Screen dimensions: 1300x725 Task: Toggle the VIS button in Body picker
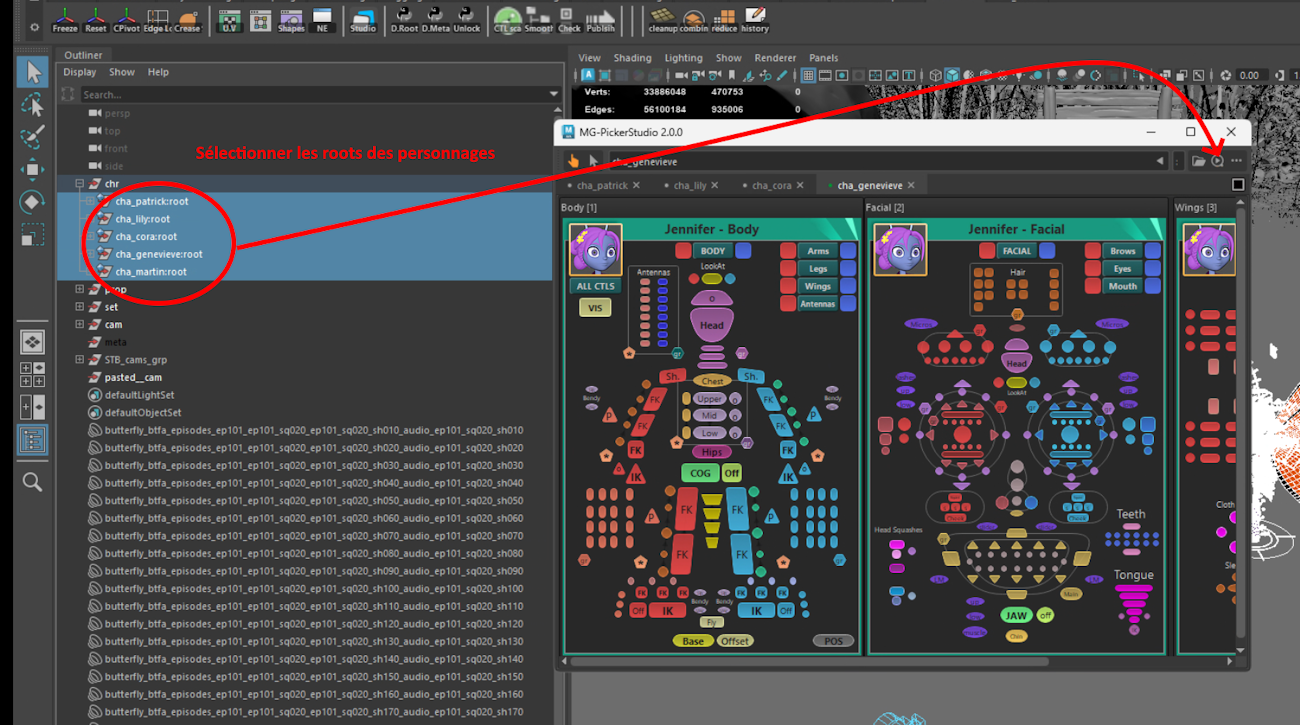point(595,308)
